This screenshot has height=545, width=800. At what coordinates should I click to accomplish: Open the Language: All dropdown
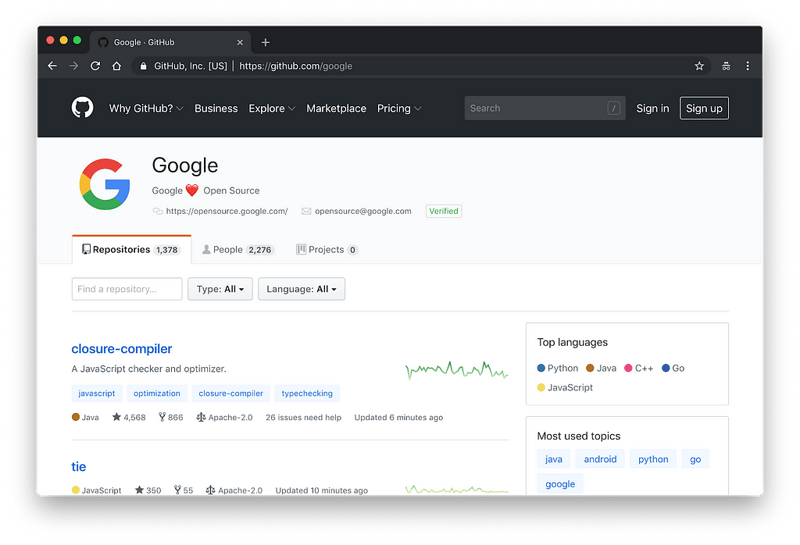click(x=301, y=289)
